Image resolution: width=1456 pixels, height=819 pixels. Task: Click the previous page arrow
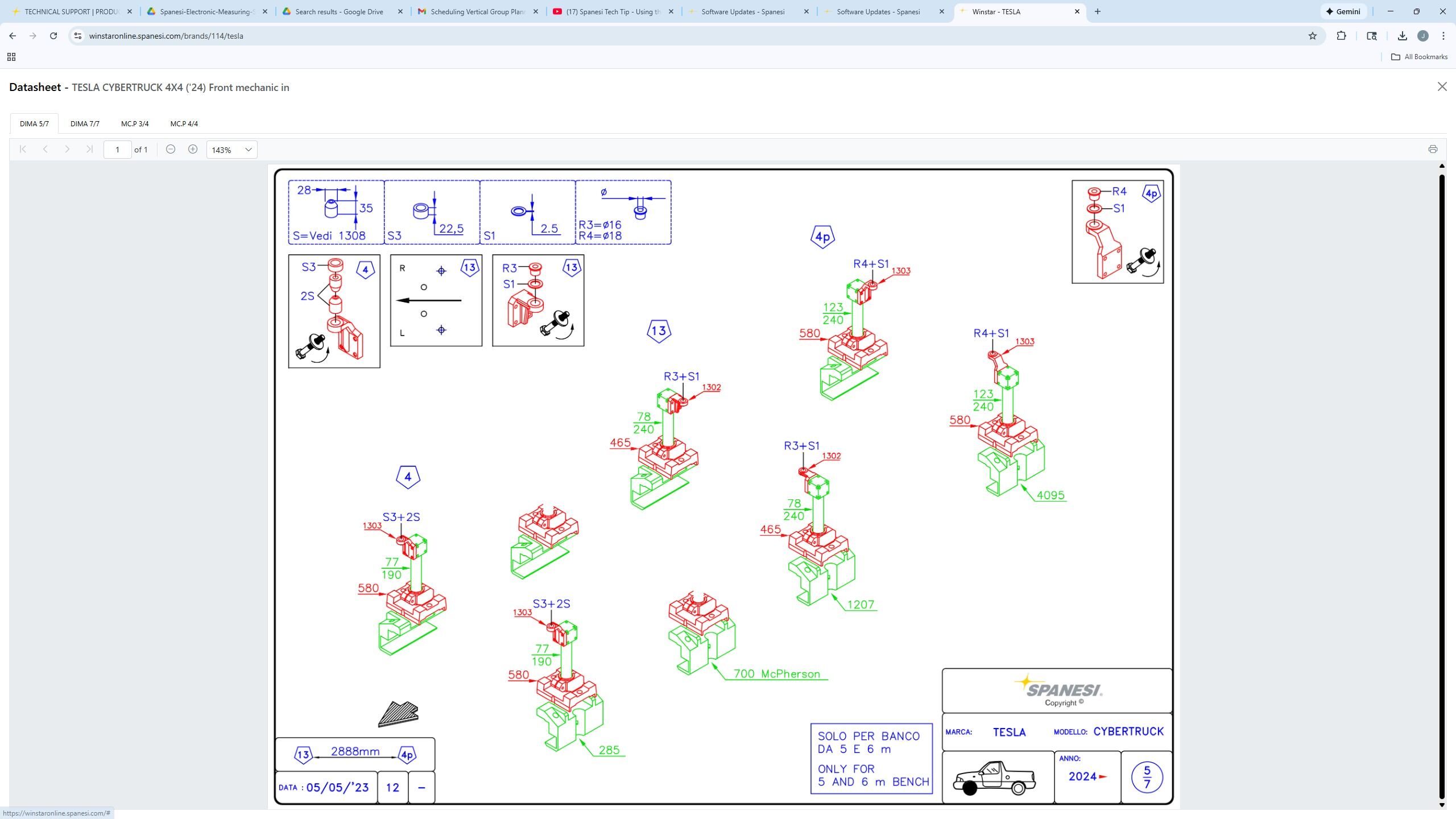[x=45, y=149]
